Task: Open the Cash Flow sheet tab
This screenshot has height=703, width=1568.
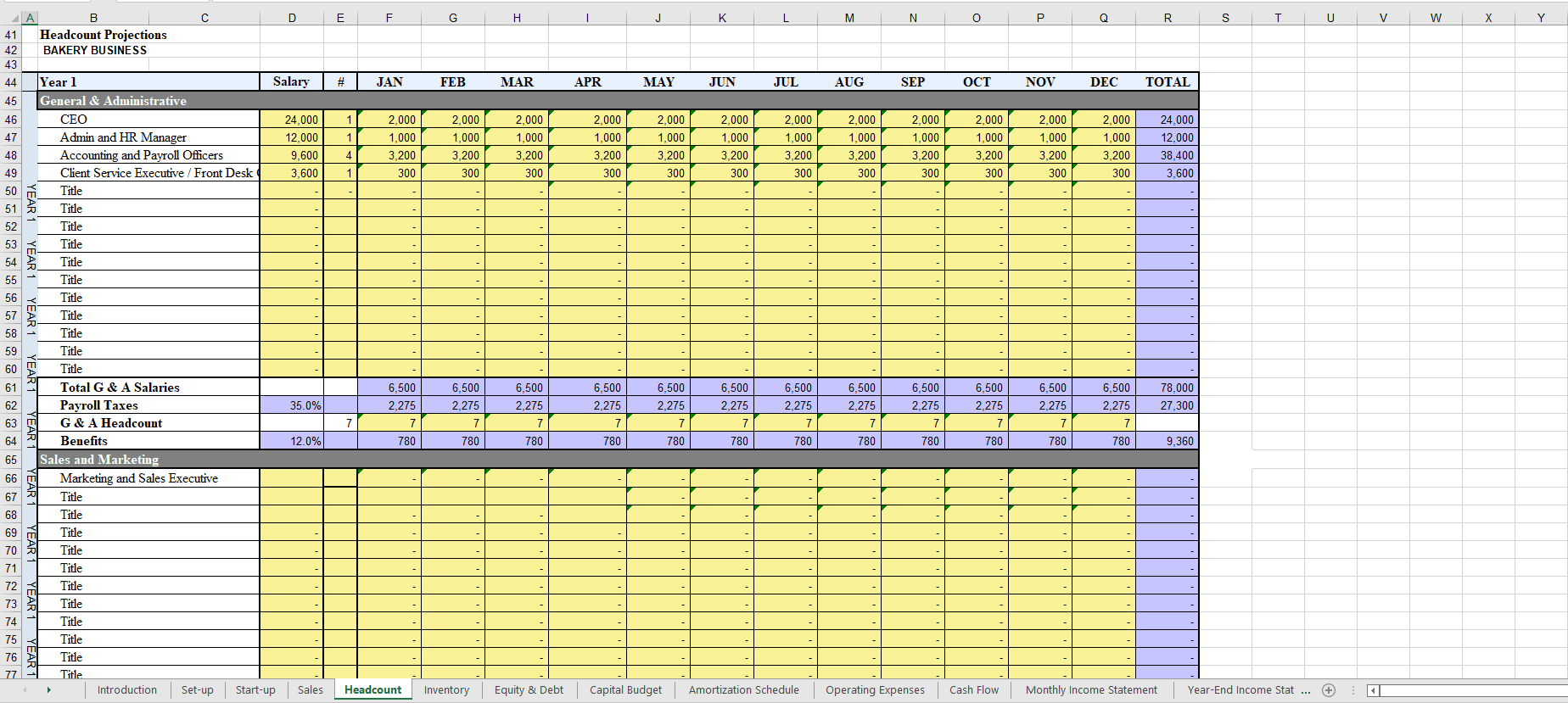Action: click(x=973, y=690)
